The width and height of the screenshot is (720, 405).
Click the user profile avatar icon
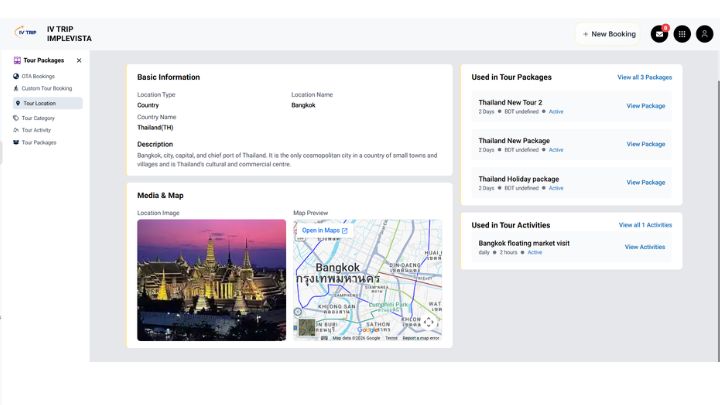tap(704, 34)
